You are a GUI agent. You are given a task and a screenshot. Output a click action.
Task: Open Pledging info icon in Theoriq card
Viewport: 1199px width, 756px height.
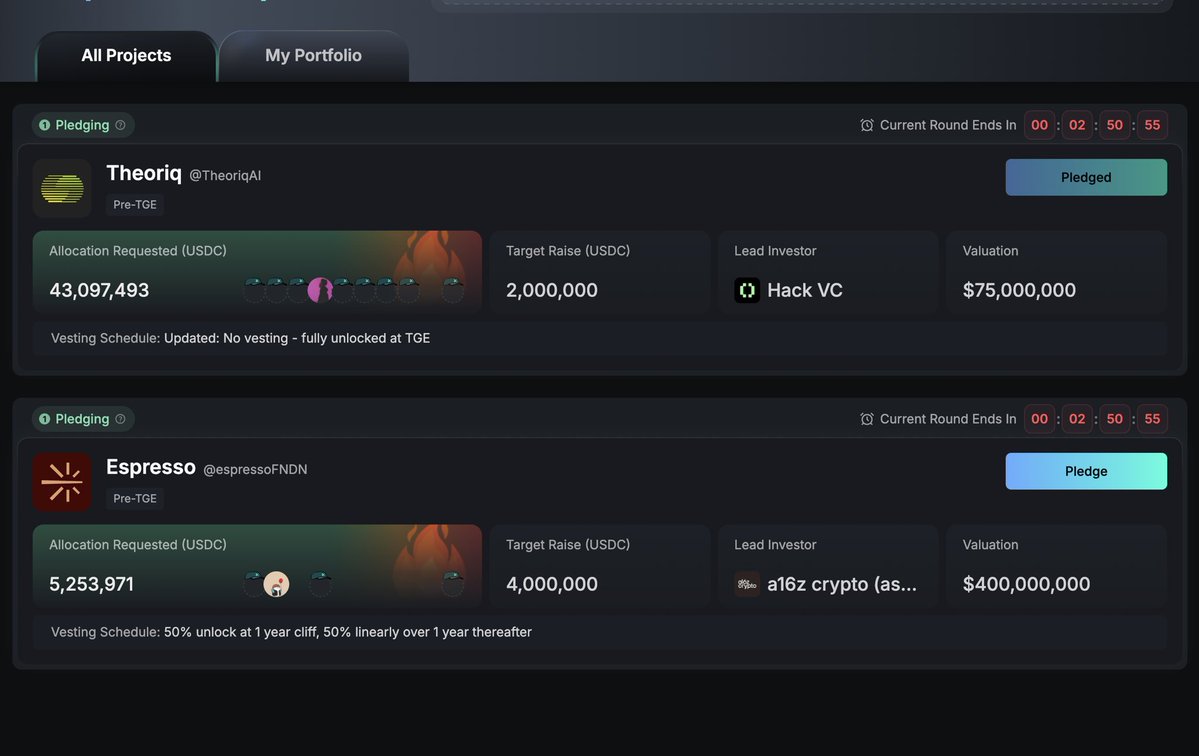(120, 125)
